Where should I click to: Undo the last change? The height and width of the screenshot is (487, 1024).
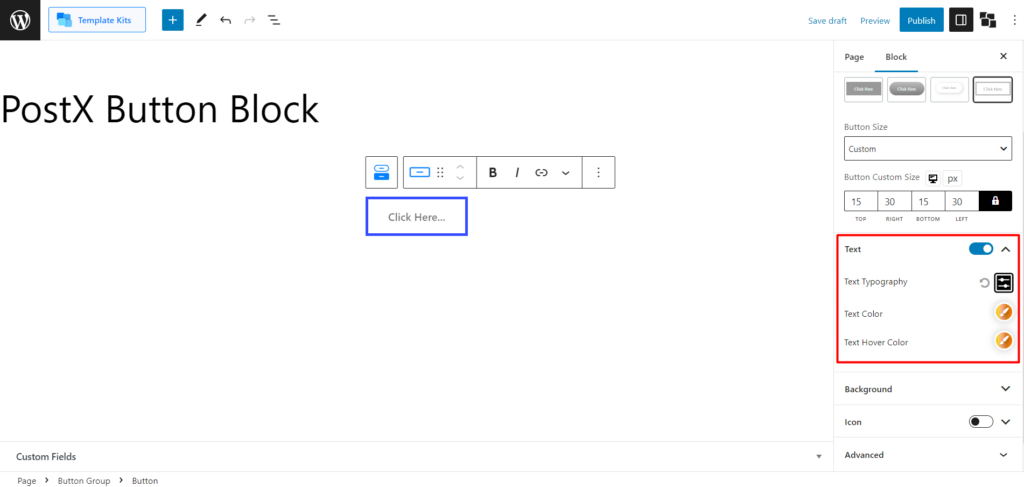pyautogui.click(x=225, y=20)
